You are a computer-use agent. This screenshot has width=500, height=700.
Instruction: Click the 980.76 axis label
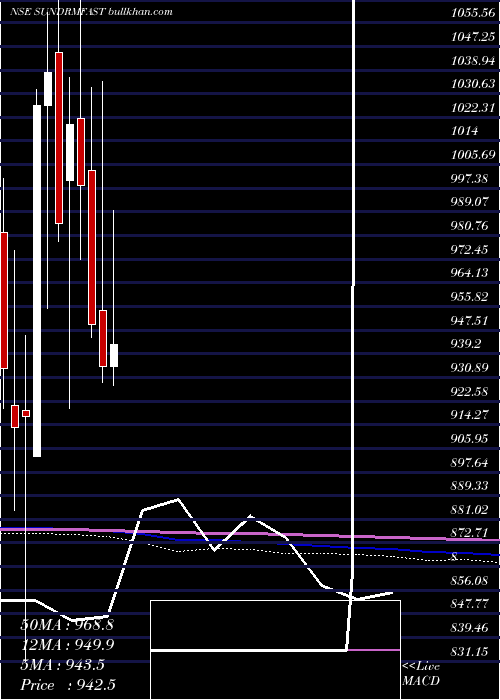point(469,226)
